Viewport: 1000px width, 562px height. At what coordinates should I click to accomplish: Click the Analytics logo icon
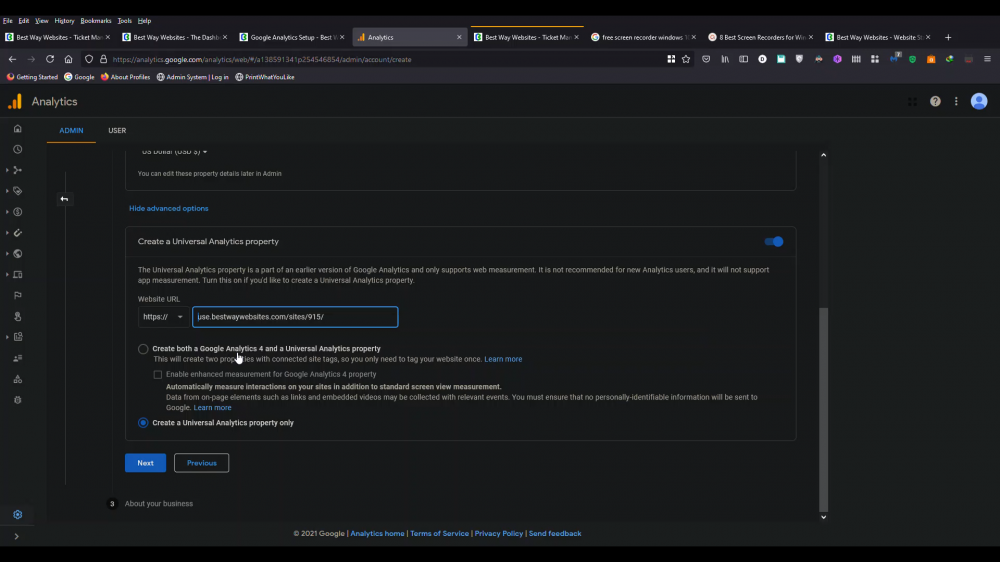(15, 101)
